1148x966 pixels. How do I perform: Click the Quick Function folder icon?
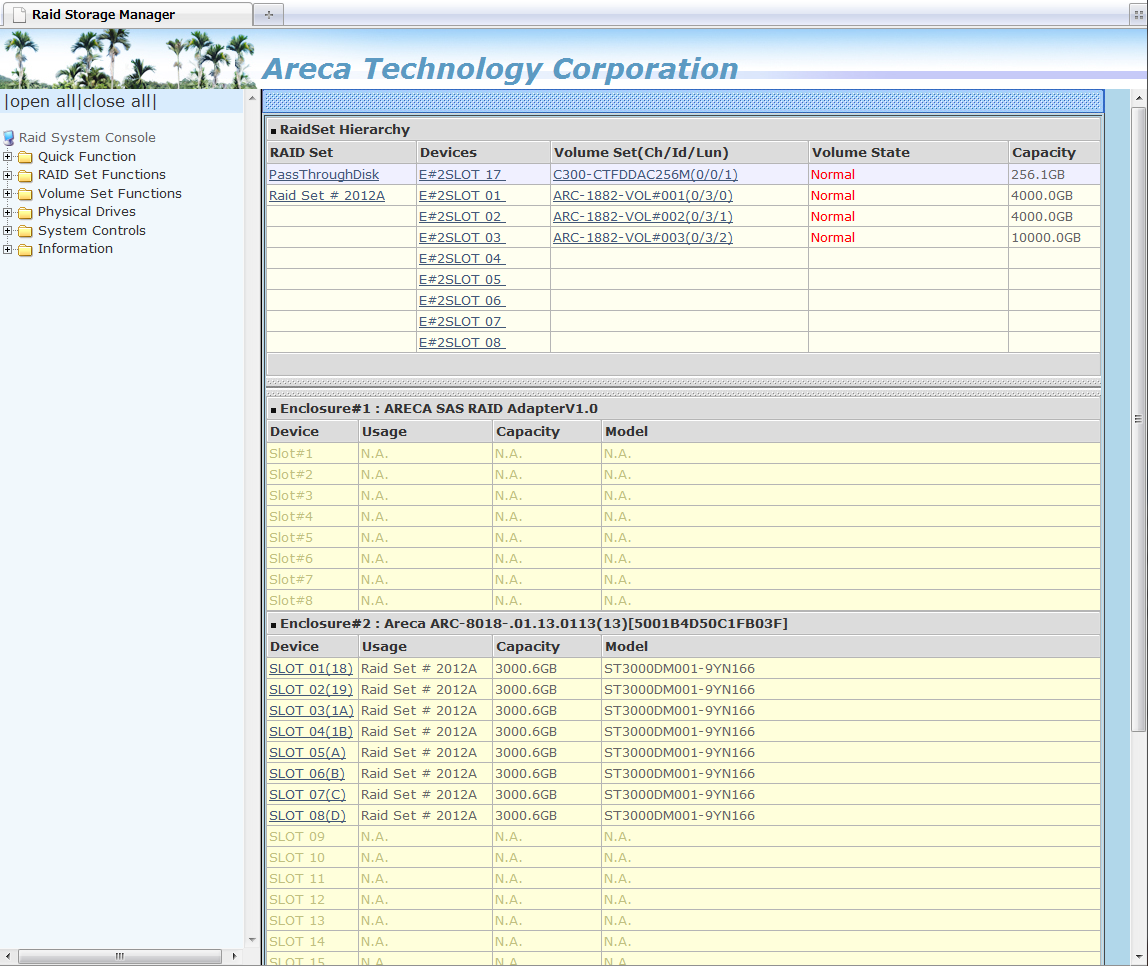pyautogui.click(x=25, y=157)
